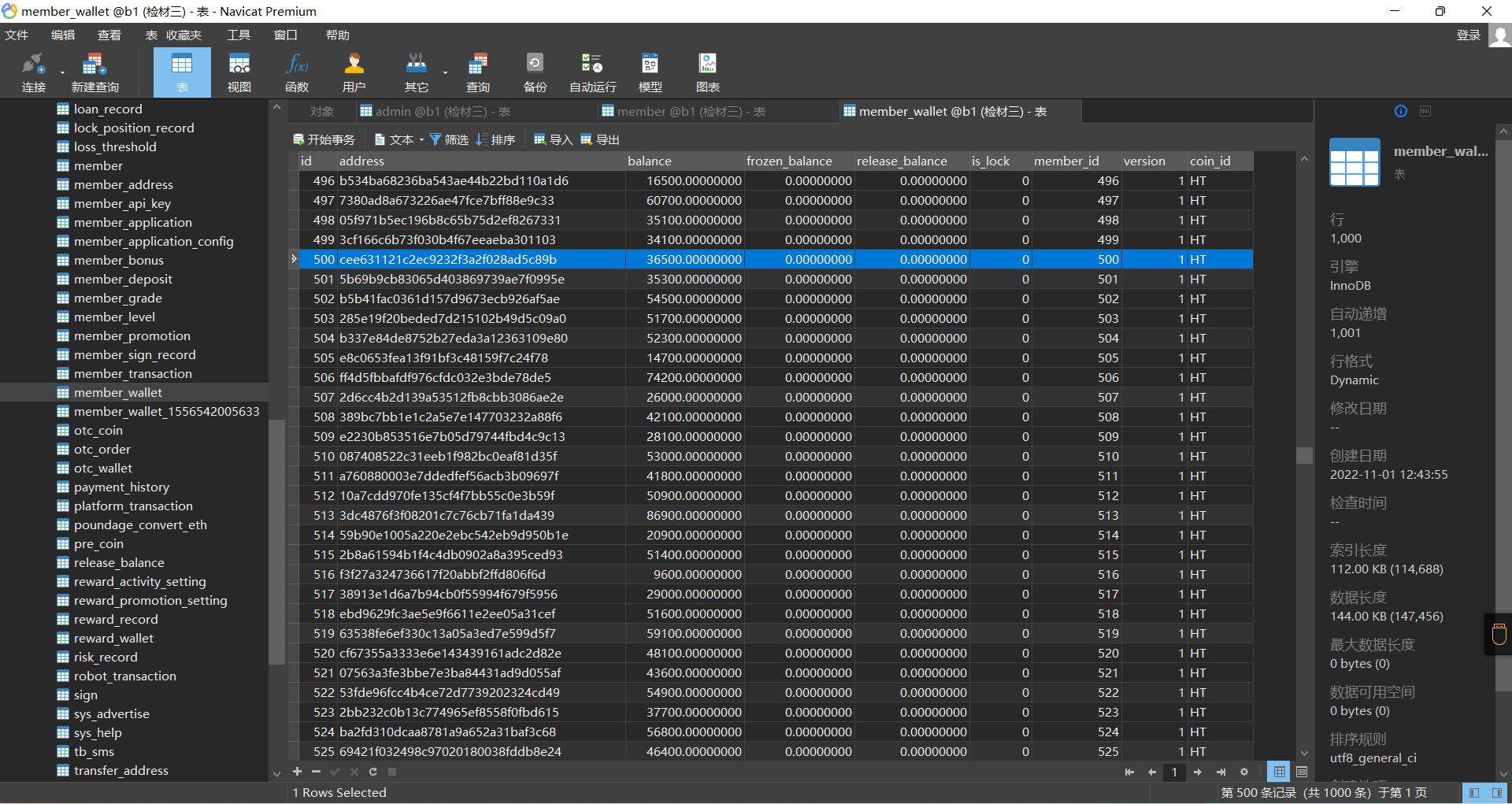Switch to grid view
This screenshot has width=1512, height=804.
1280,773
